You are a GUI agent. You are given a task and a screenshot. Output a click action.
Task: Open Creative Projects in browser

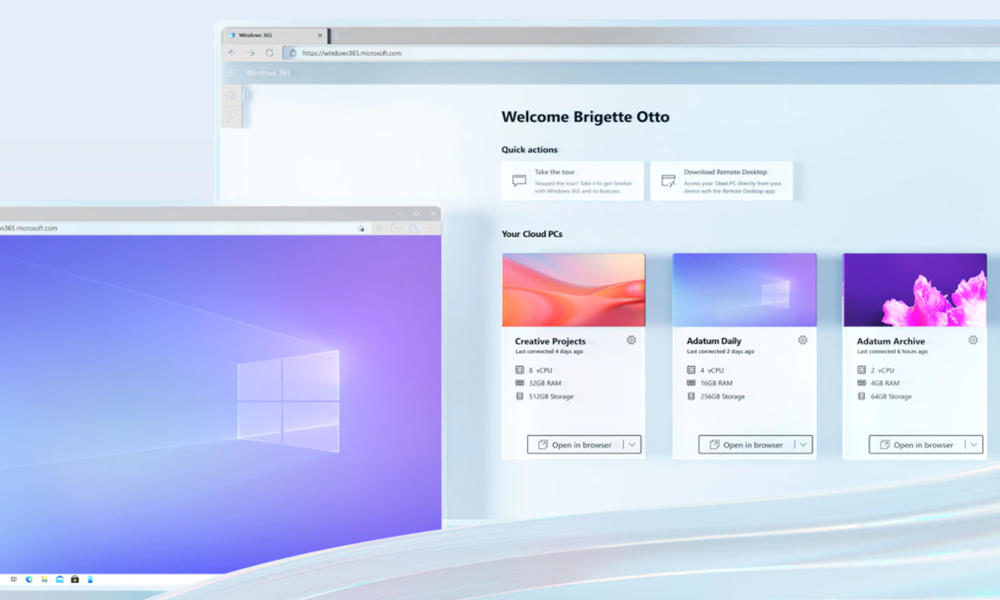575,445
